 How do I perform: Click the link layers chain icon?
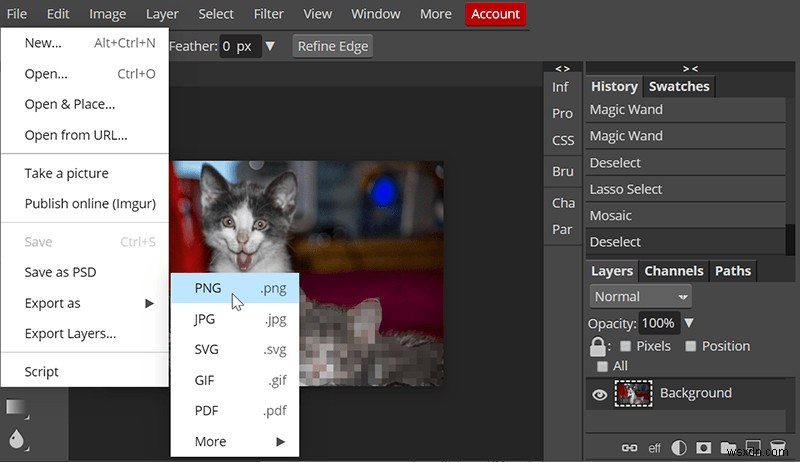pyautogui.click(x=629, y=448)
